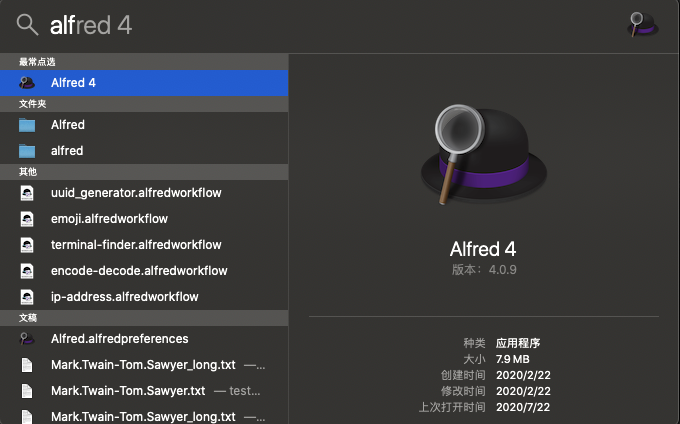Select encode-decode.alfredworkflow result
Screen dimensions: 680x424
tap(144, 271)
